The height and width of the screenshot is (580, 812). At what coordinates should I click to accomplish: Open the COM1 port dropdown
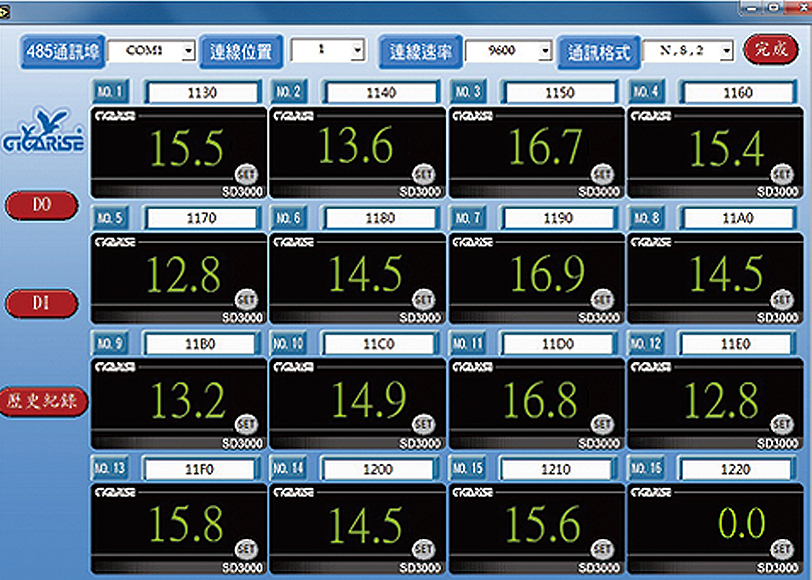point(188,51)
